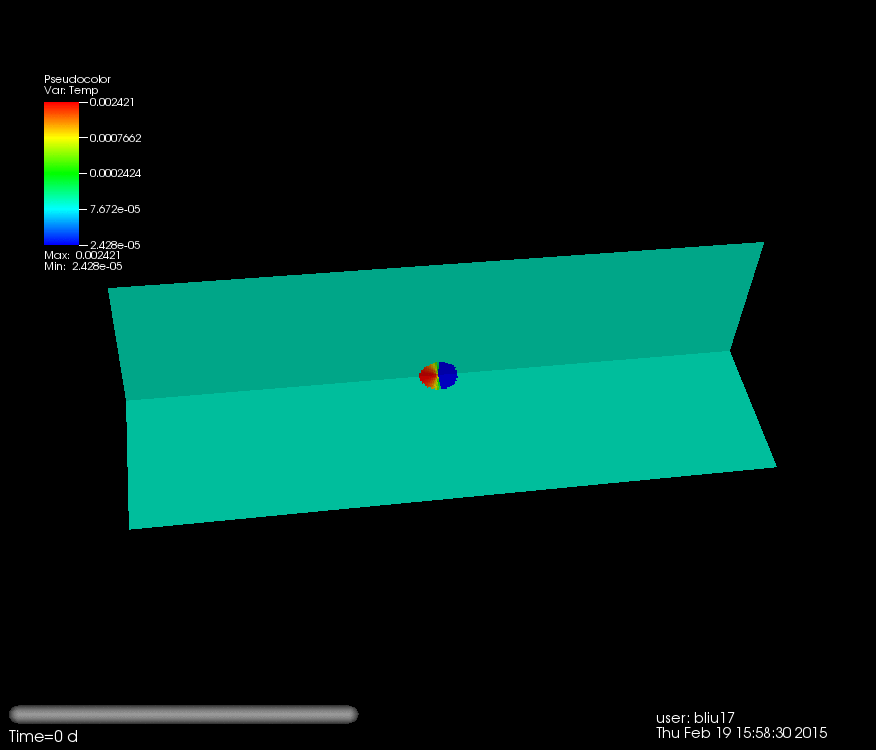Image resolution: width=876 pixels, height=750 pixels.
Task: Click the Pseudocolor legend title
Action: tap(77, 79)
